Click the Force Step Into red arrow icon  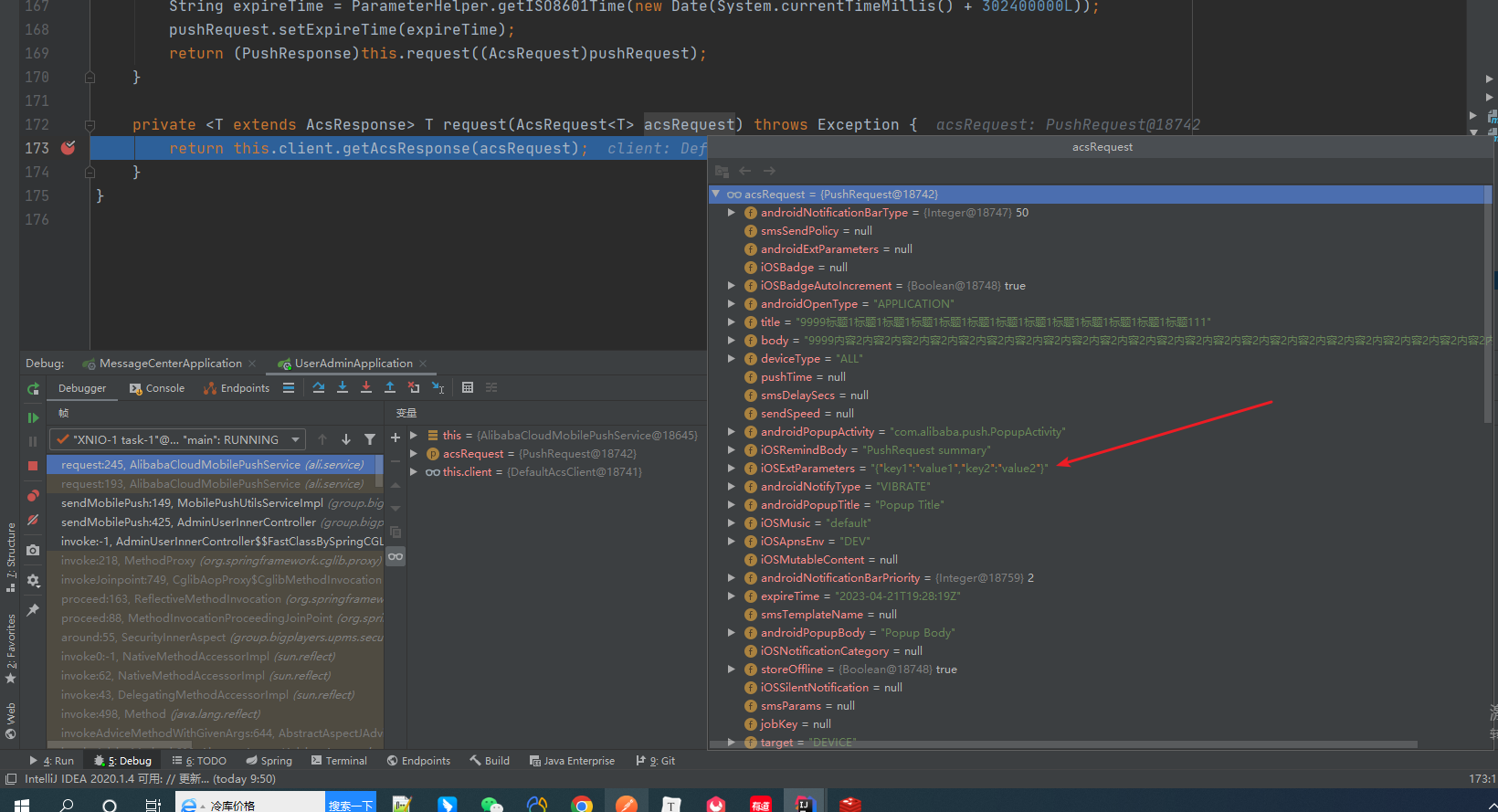(366, 388)
